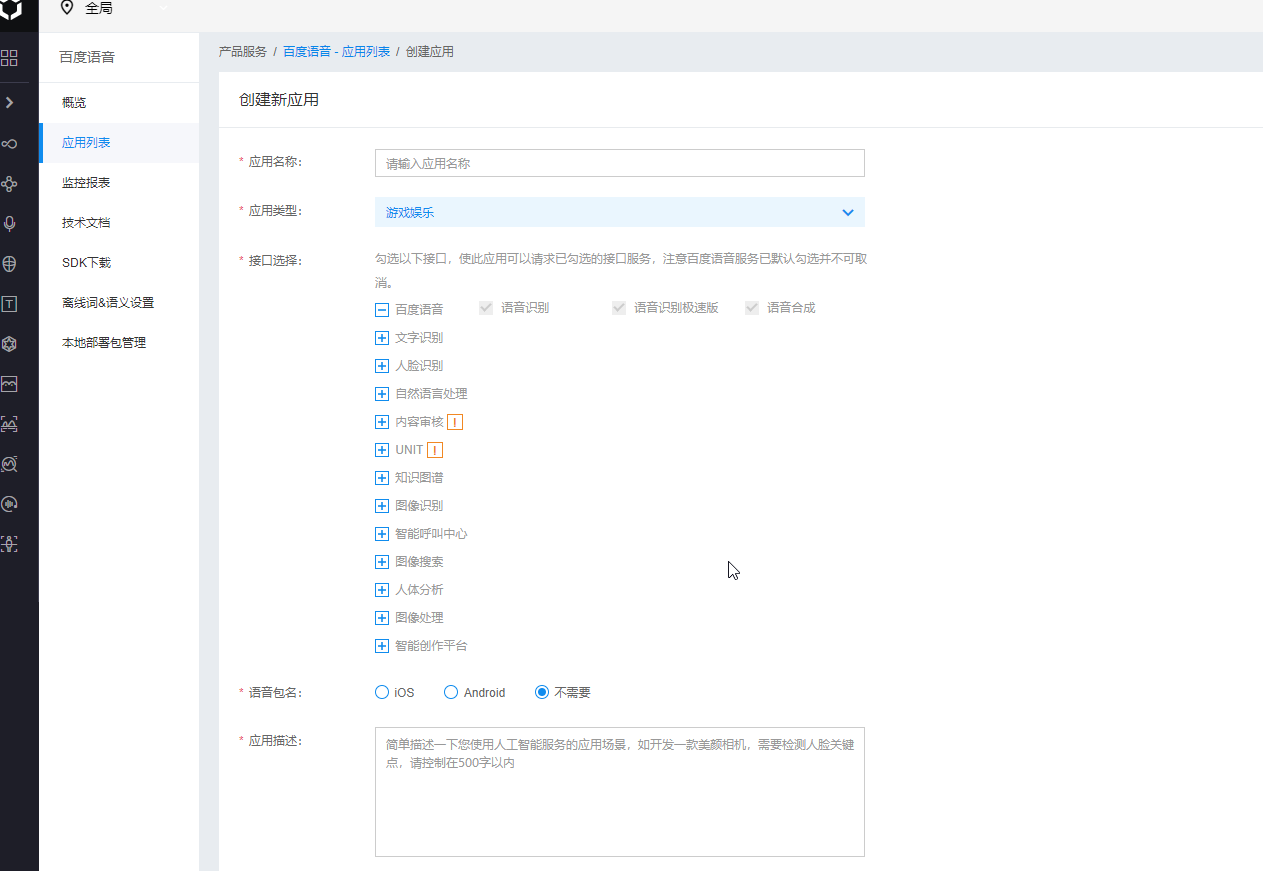Expand the 内容审核 interface group

382,422
